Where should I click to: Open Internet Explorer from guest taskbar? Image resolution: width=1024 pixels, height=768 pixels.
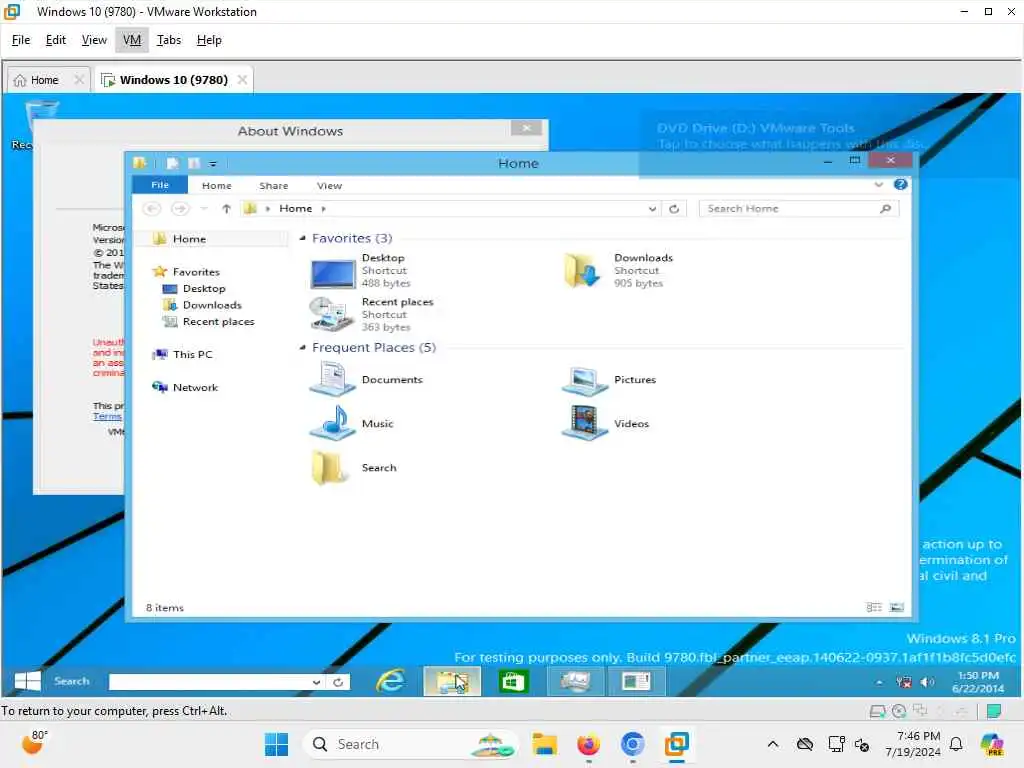391,681
